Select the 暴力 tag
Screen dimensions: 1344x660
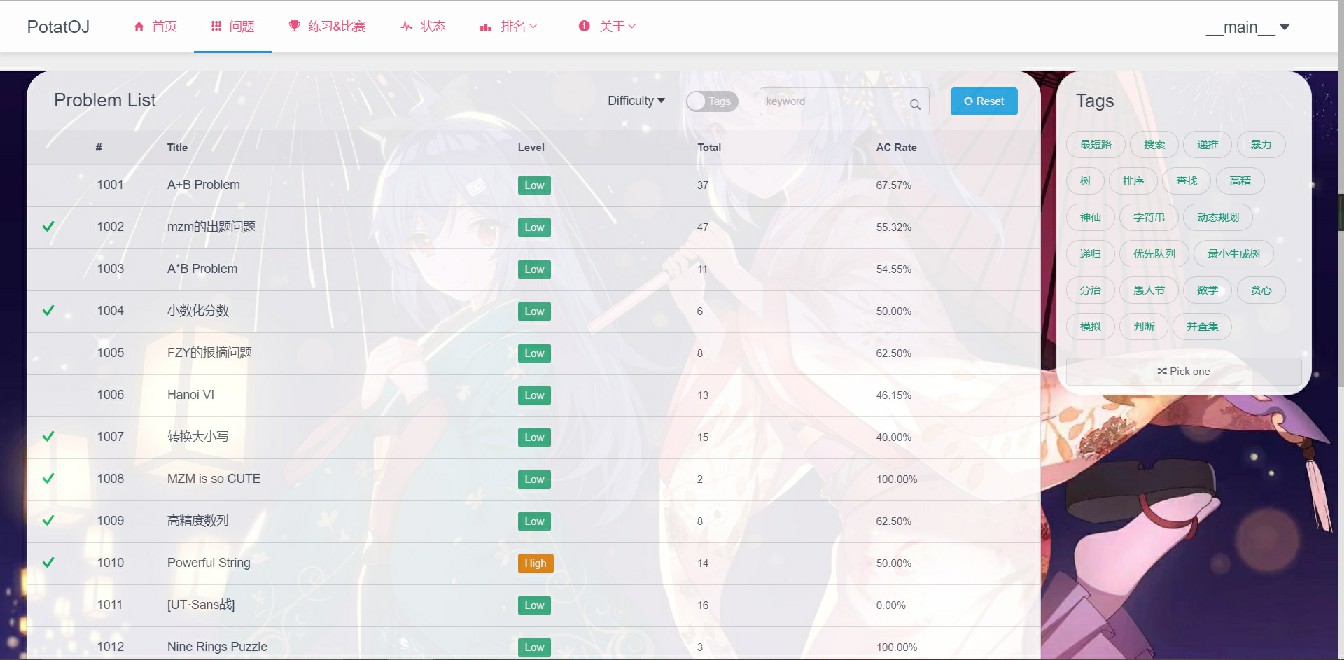point(1261,145)
